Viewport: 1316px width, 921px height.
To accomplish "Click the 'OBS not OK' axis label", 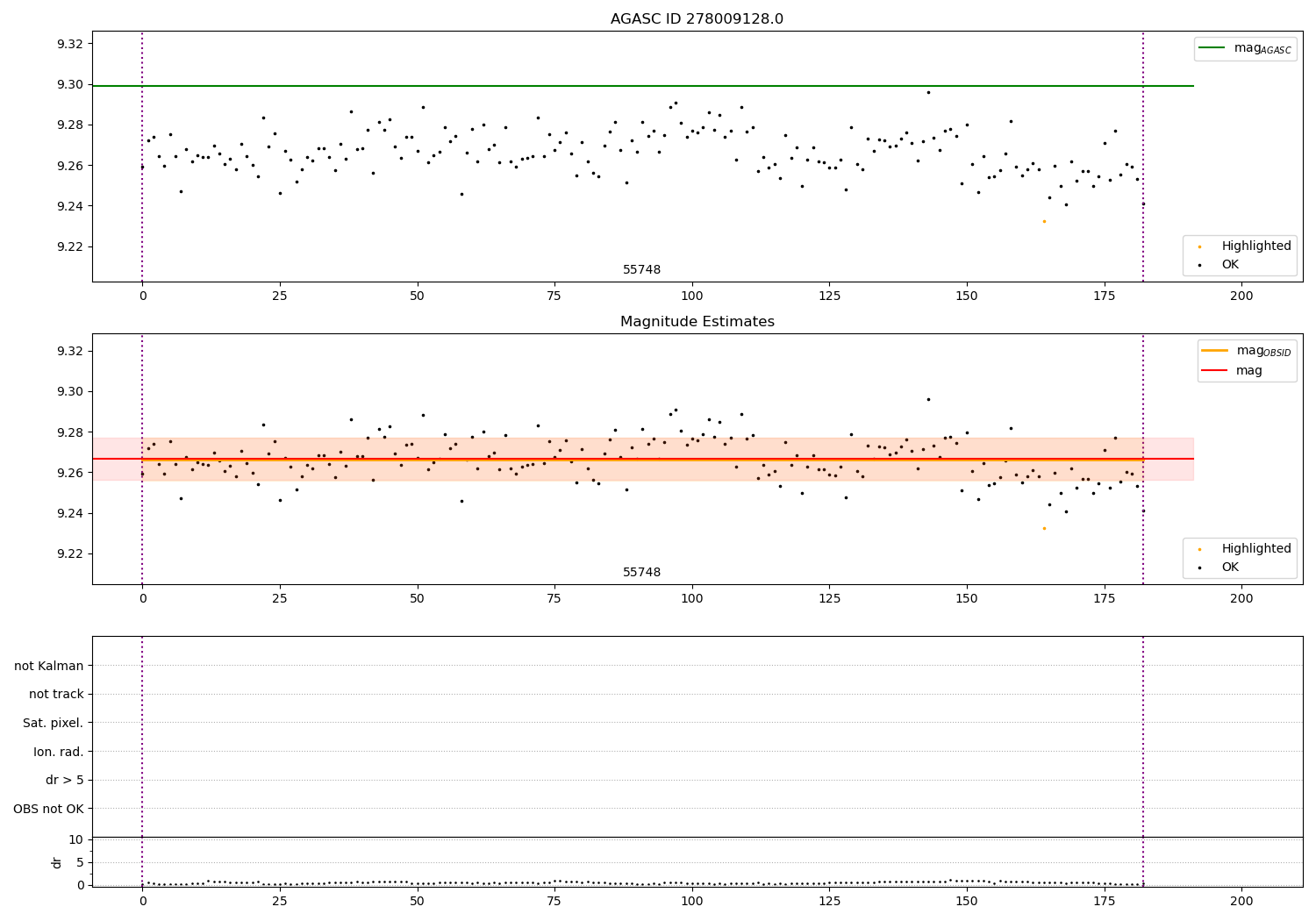I will [49, 809].
